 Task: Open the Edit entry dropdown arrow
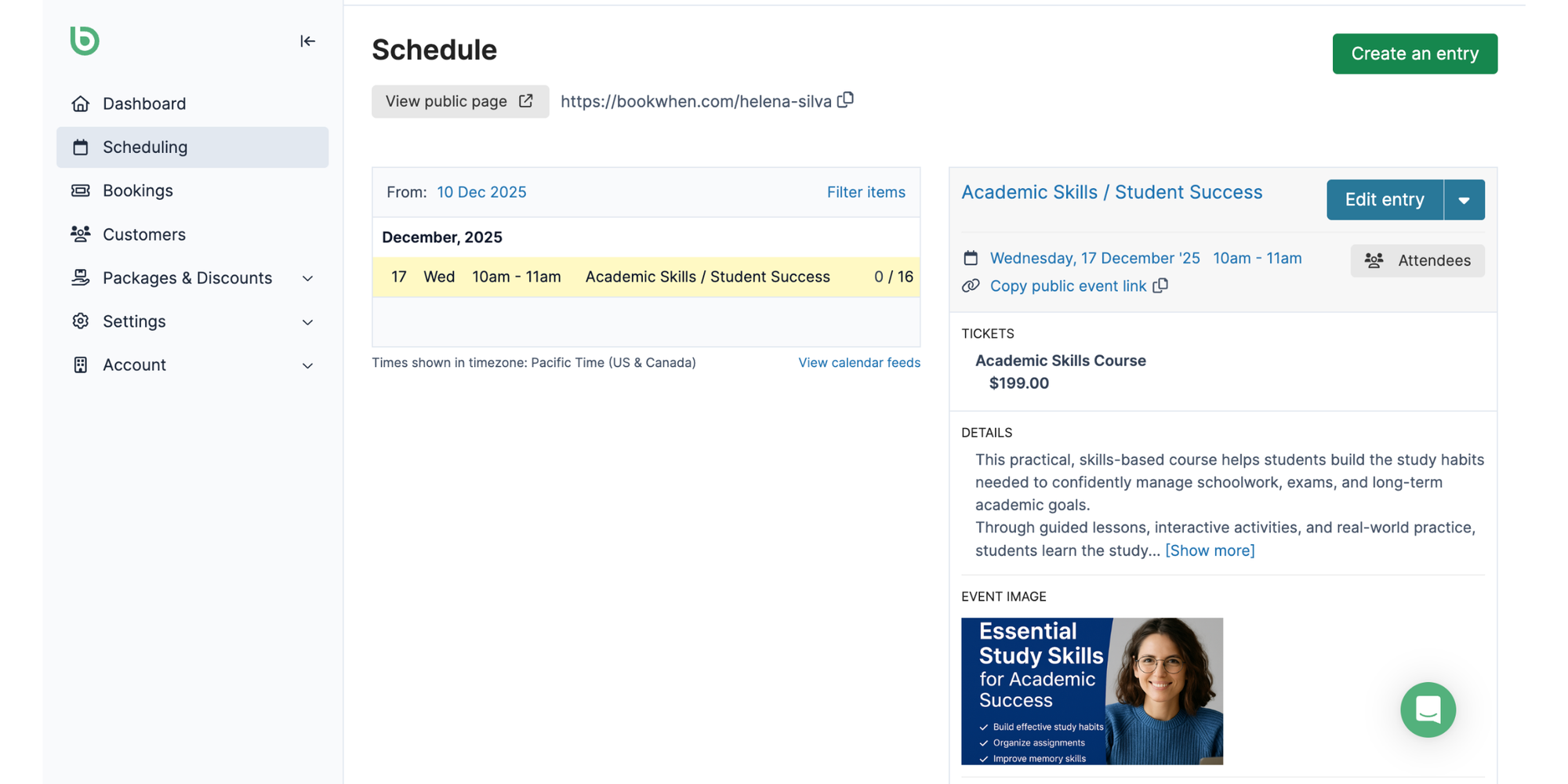[x=1464, y=199]
